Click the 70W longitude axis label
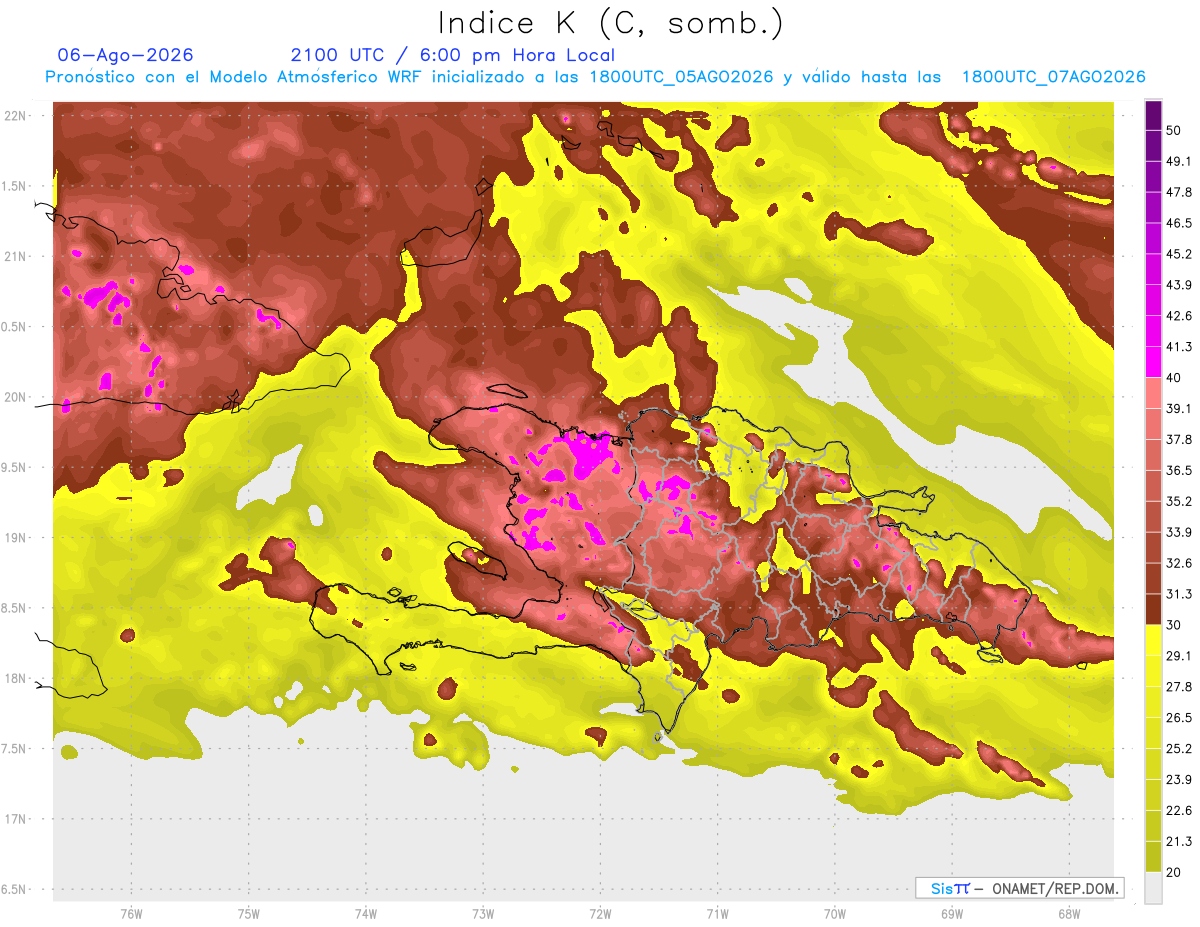Viewport: 1200px width, 927px height. pos(835,913)
